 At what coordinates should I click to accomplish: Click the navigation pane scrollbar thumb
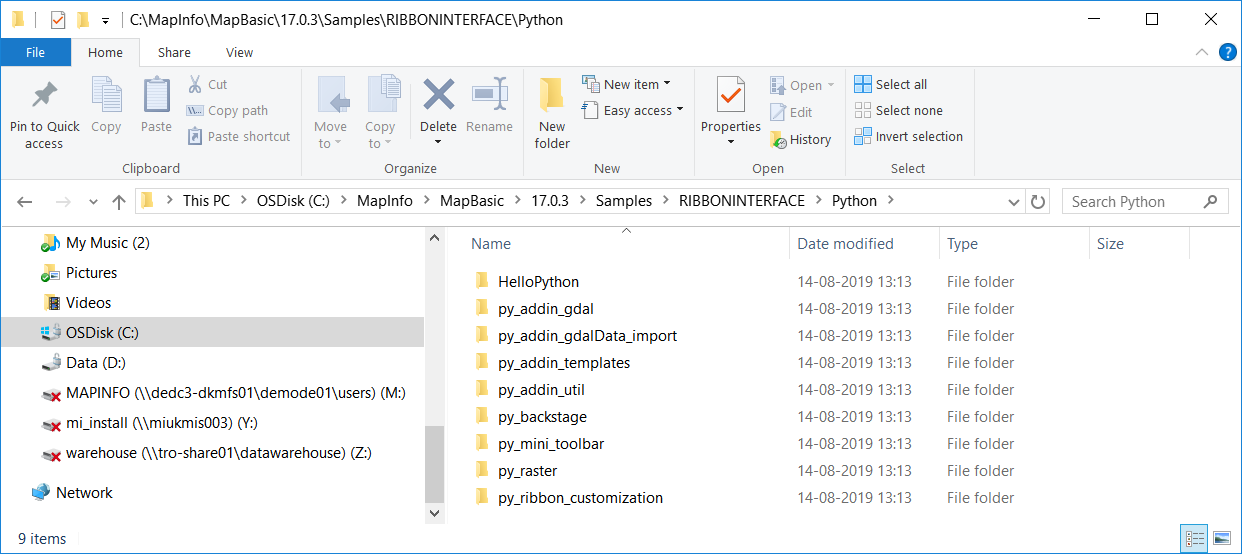[434, 462]
